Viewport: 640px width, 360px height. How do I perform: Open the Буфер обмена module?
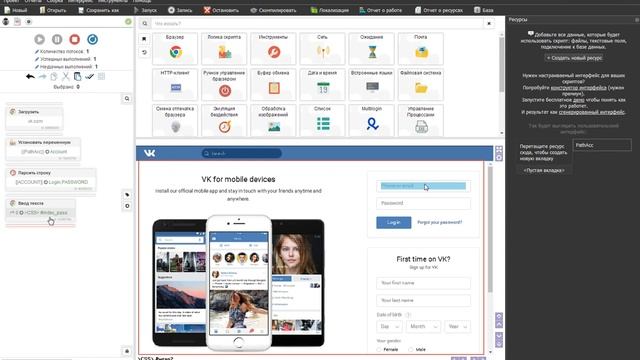273,84
